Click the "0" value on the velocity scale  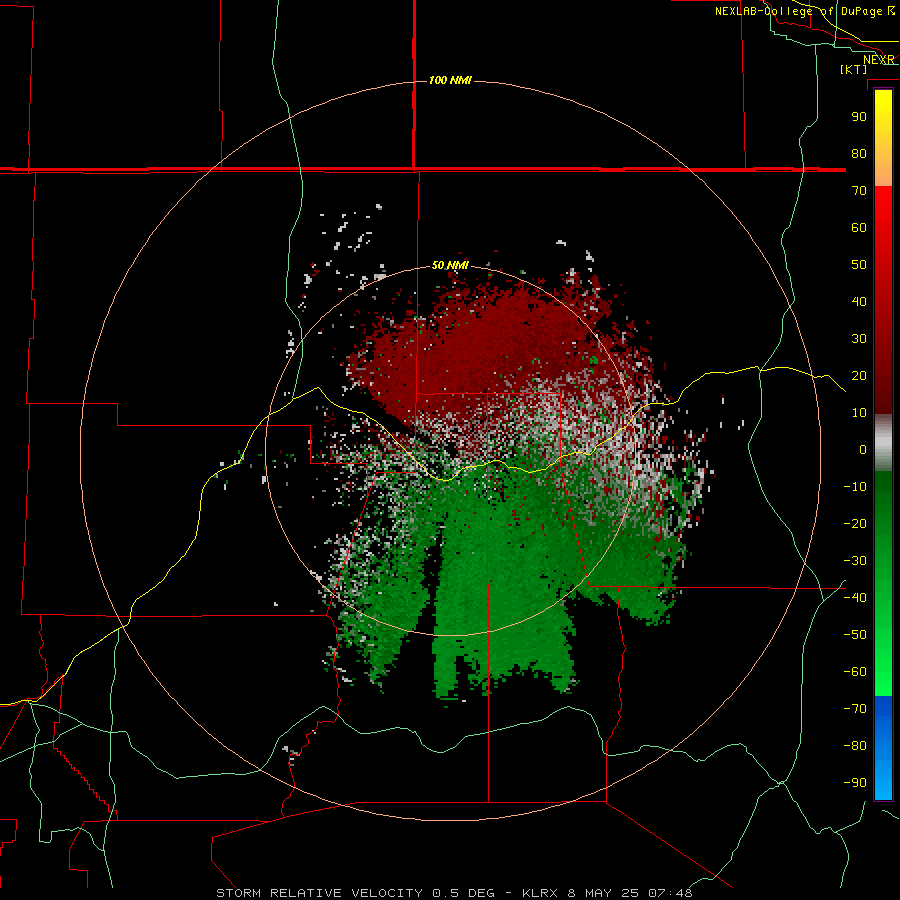[x=863, y=449]
